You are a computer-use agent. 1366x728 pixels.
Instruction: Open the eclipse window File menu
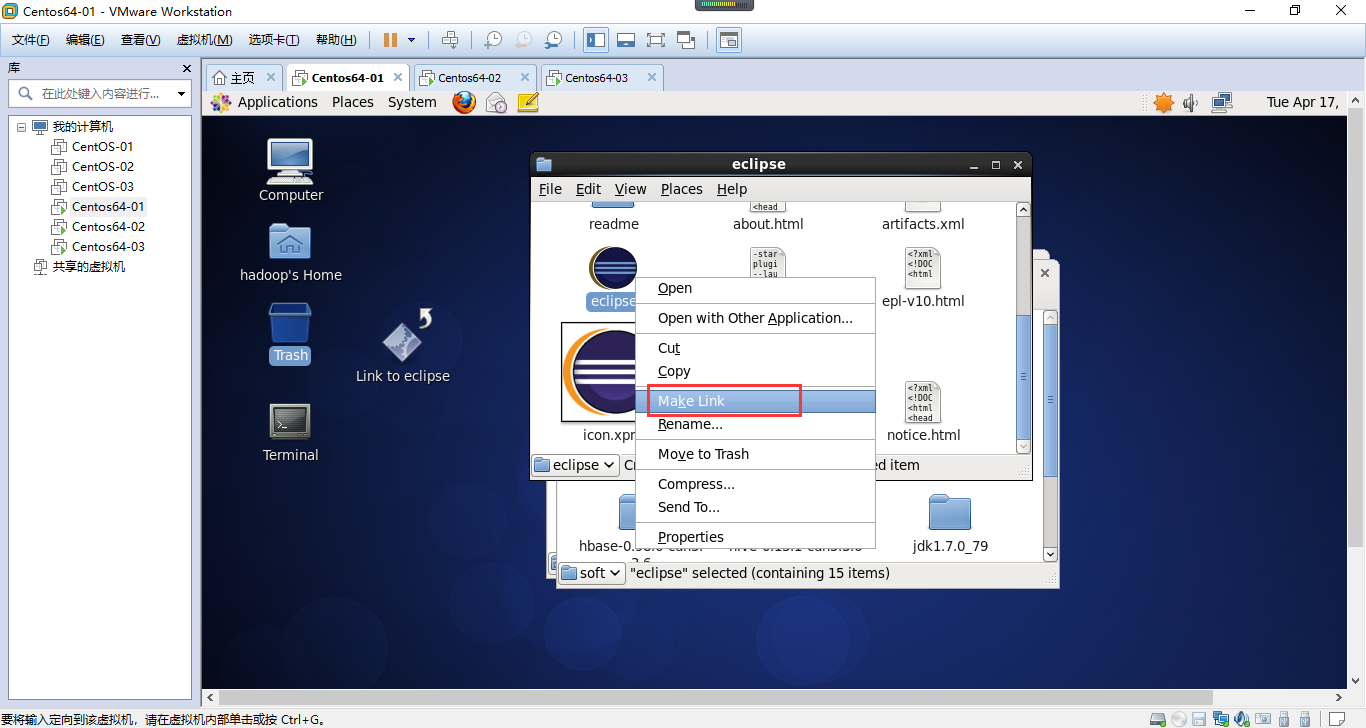(x=550, y=189)
